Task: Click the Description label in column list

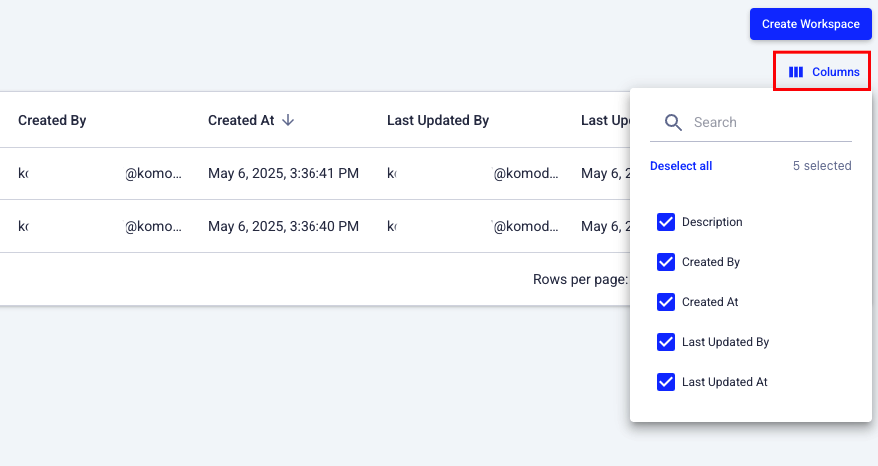Action: pyautogui.click(x=712, y=222)
